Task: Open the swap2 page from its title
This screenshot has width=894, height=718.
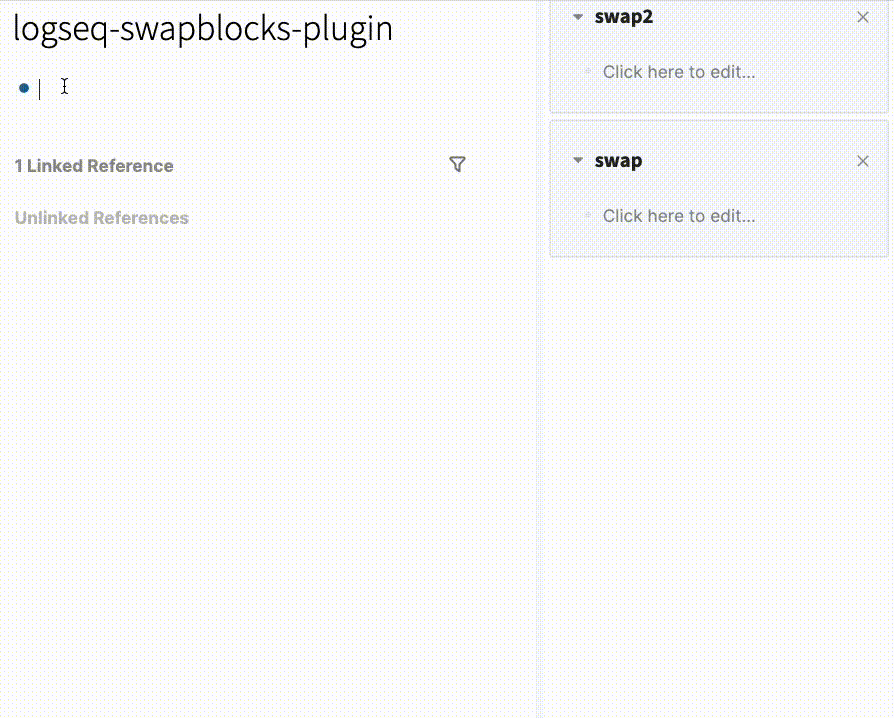Action: 623,17
